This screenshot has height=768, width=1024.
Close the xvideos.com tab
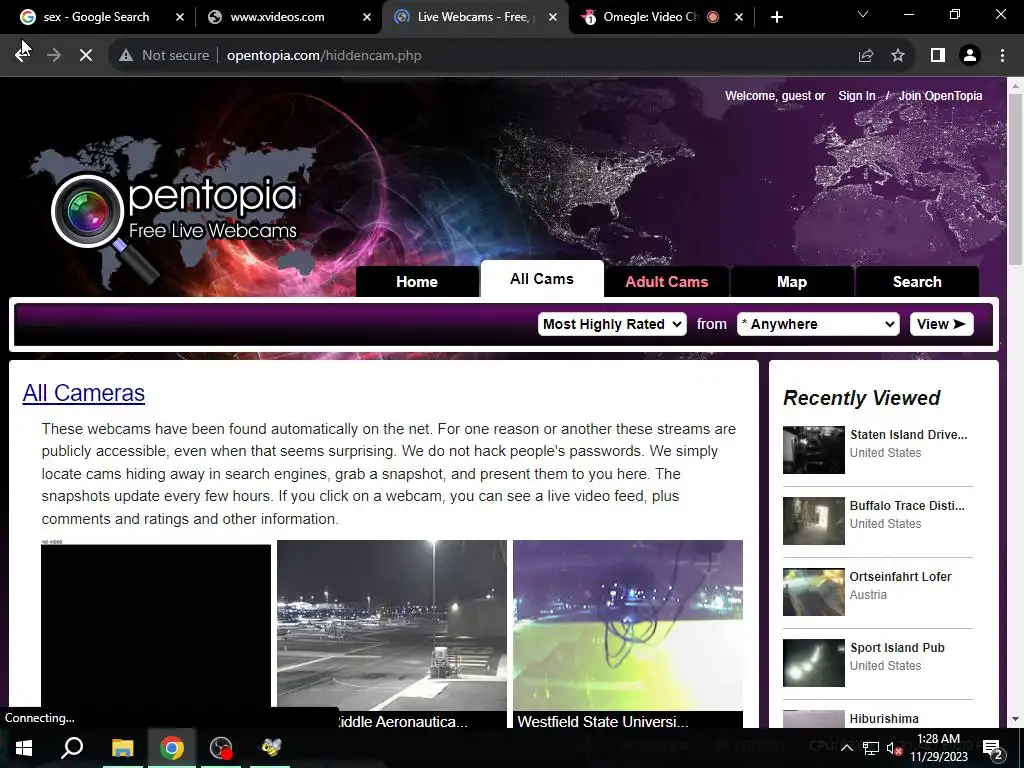pos(367,17)
